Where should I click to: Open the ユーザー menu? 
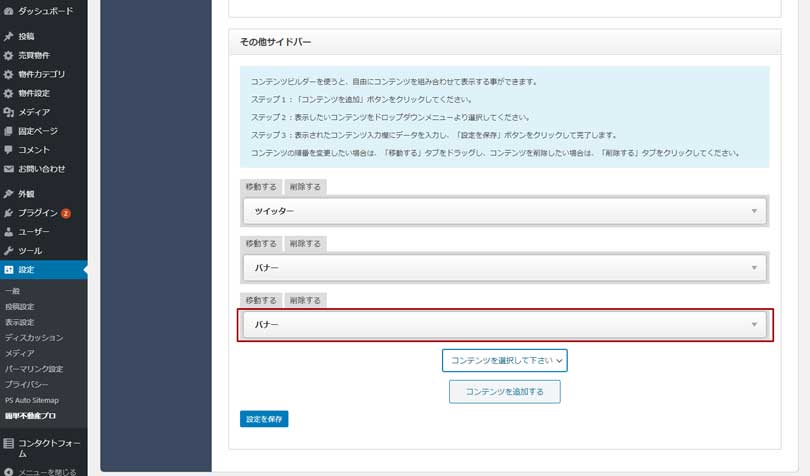(x=33, y=232)
